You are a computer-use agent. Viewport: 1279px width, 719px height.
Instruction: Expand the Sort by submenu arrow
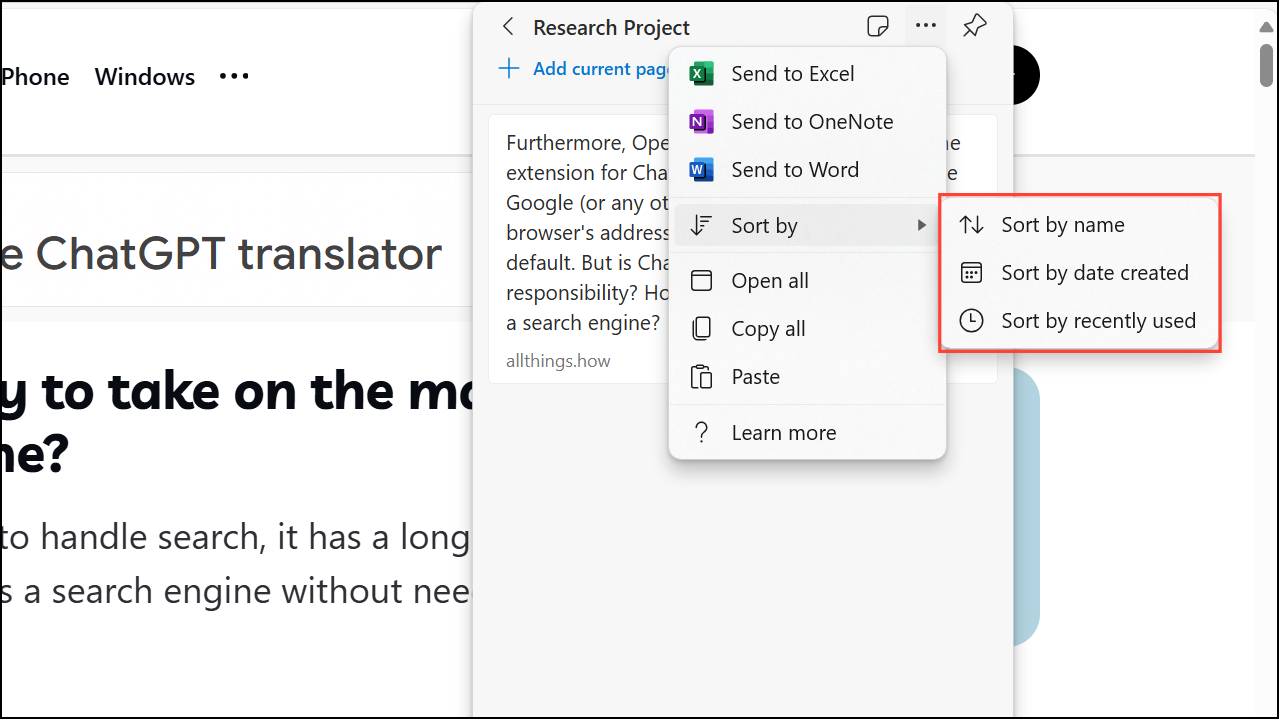[x=922, y=226]
